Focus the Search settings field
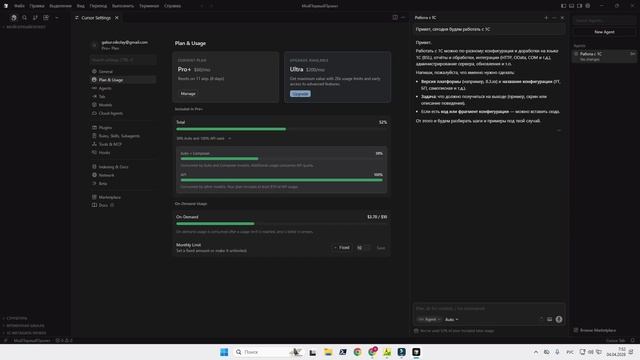This screenshot has height=360, width=640. pyautogui.click(x=123, y=60)
